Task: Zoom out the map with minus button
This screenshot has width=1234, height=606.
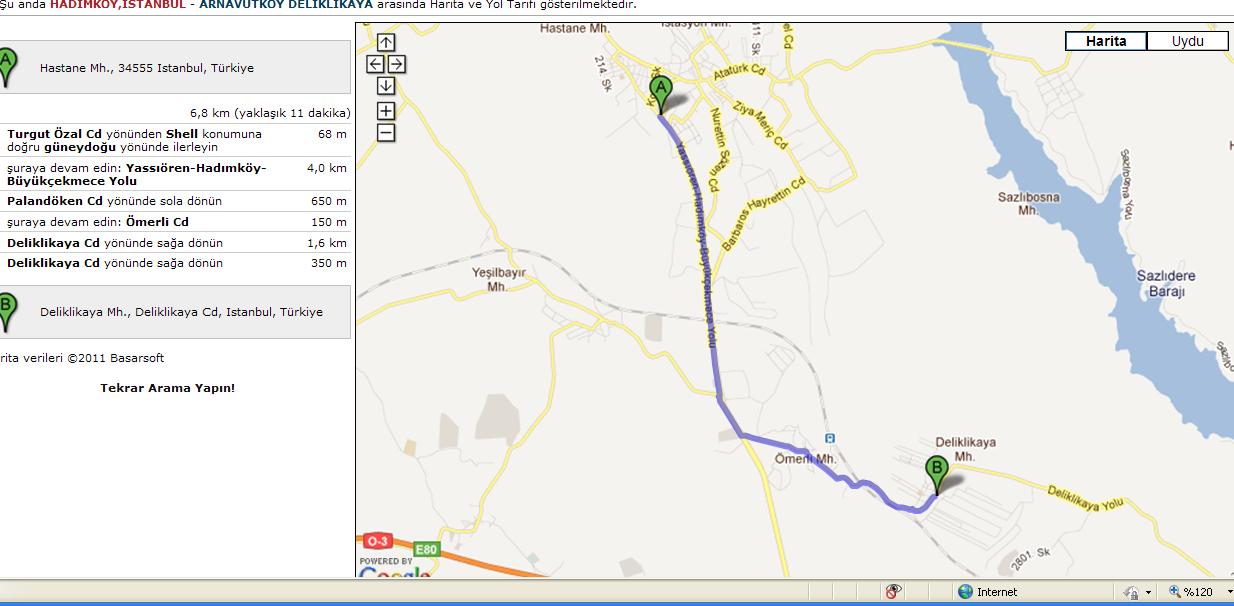Action: point(386,133)
